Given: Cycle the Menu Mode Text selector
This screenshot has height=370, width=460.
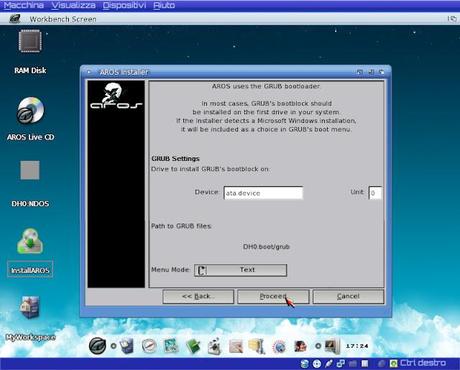Looking at the screenshot, I should click(x=240, y=270).
